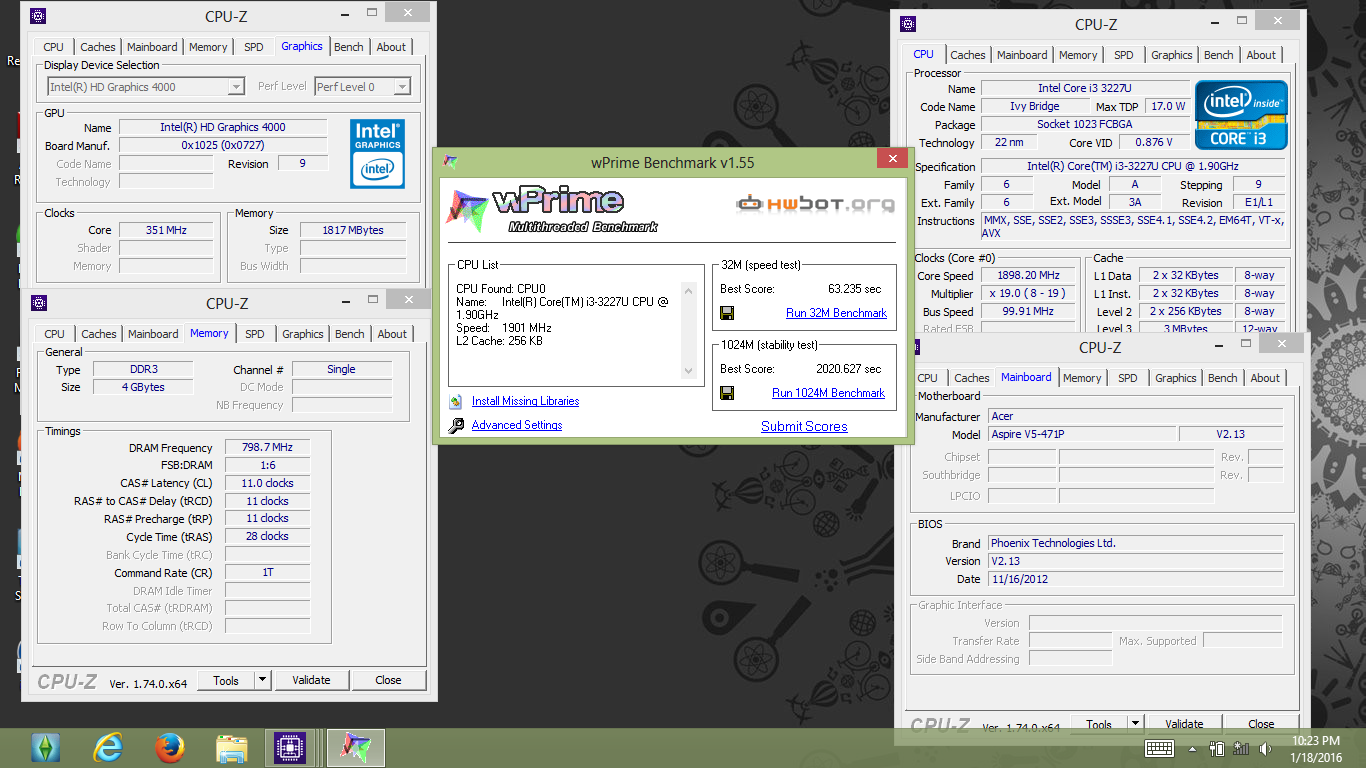1366x768 pixels.
Task: Click the DRAM Frequency value 798.7 MHz
Action: (267, 447)
